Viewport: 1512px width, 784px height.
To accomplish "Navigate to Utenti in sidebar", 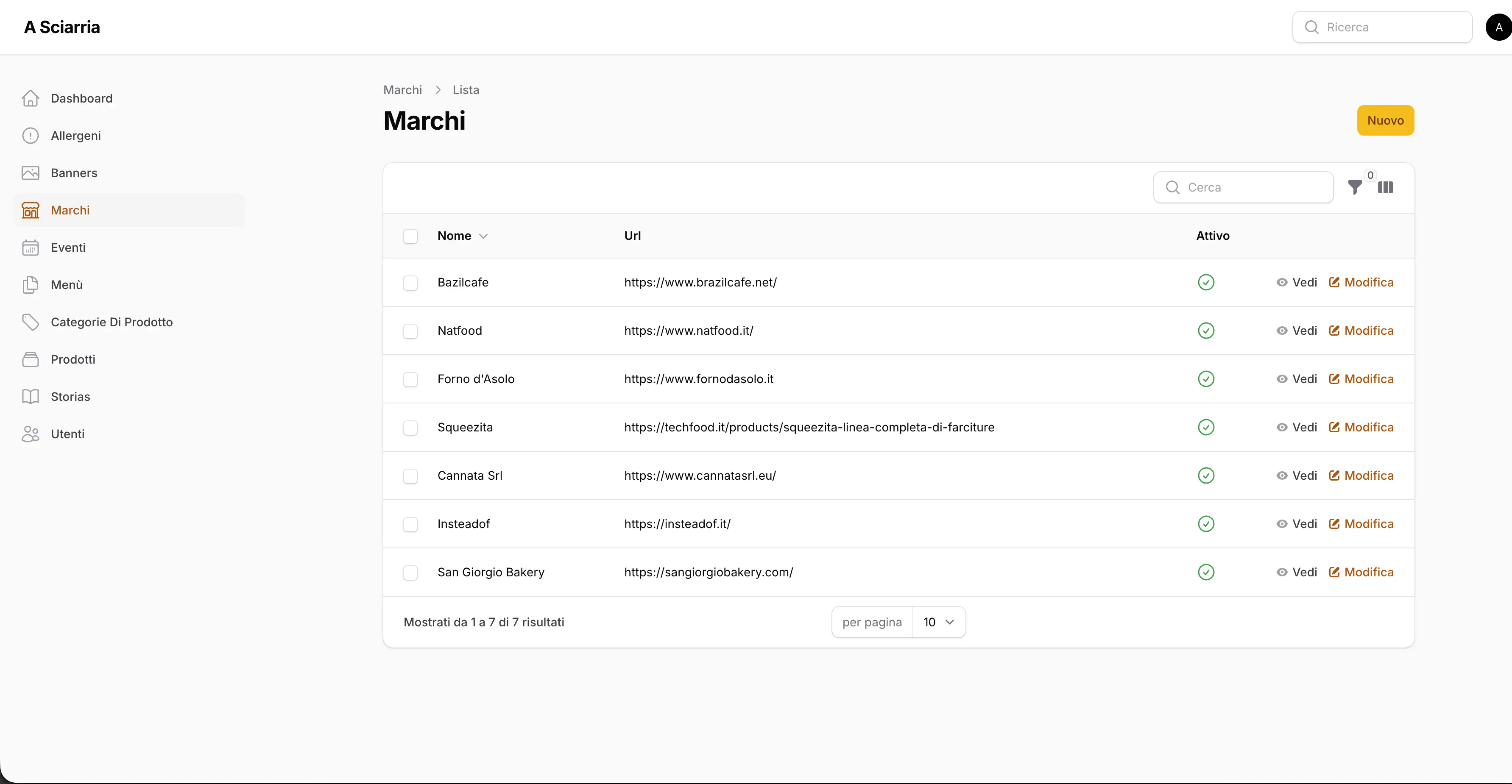I will [129, 434].
